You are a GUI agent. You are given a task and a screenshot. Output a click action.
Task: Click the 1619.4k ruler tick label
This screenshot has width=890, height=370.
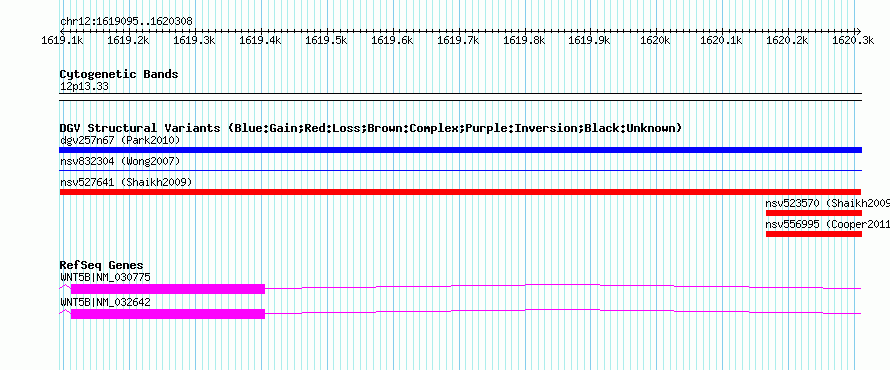(x=261, y=40)
